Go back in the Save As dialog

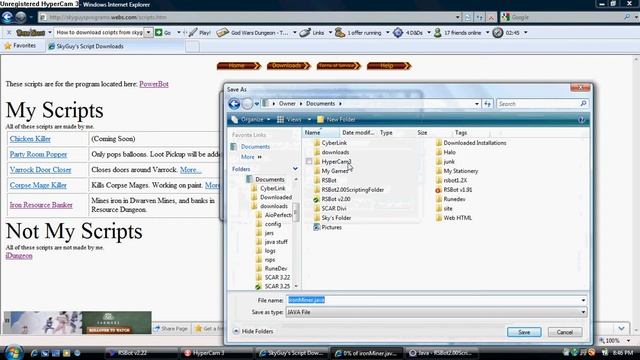234,104
